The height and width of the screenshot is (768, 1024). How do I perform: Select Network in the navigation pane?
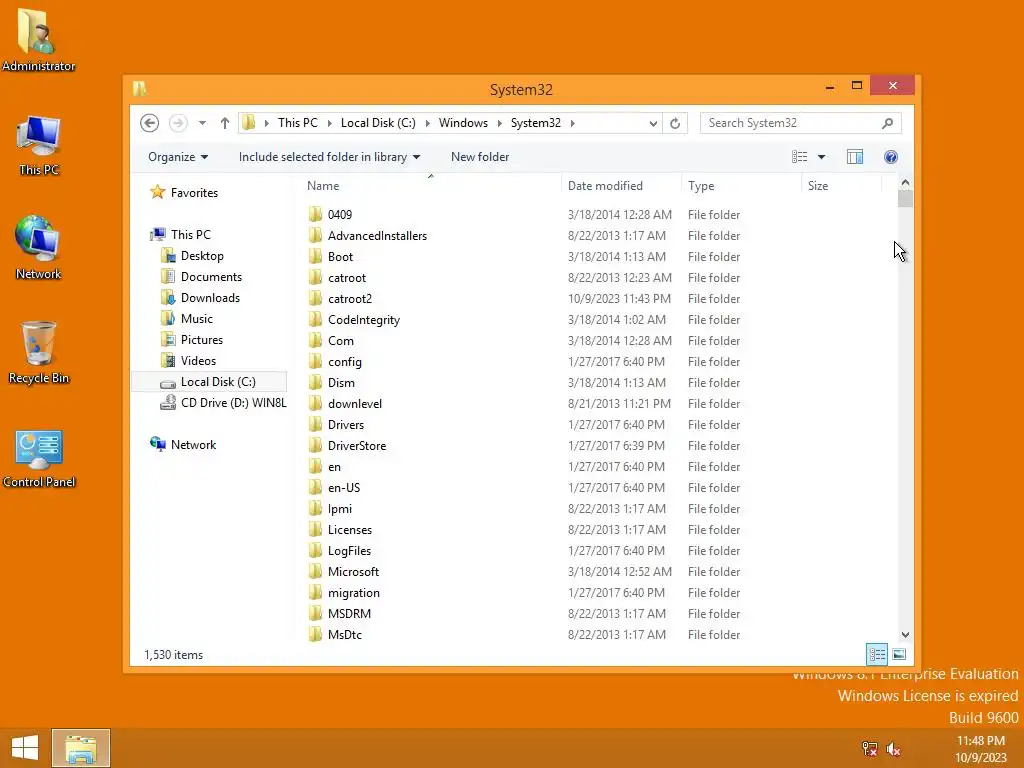tap(193, 445)
